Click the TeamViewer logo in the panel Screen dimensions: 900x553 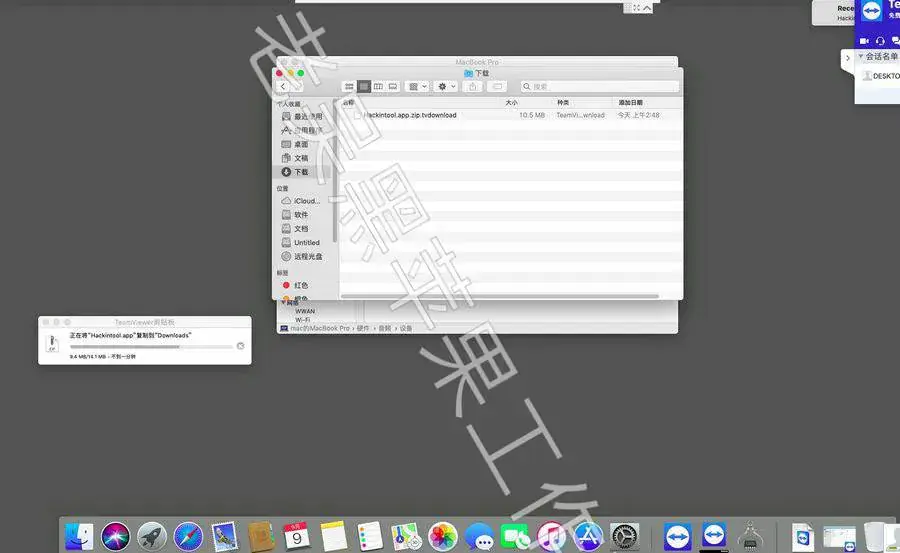click(871, 11)
